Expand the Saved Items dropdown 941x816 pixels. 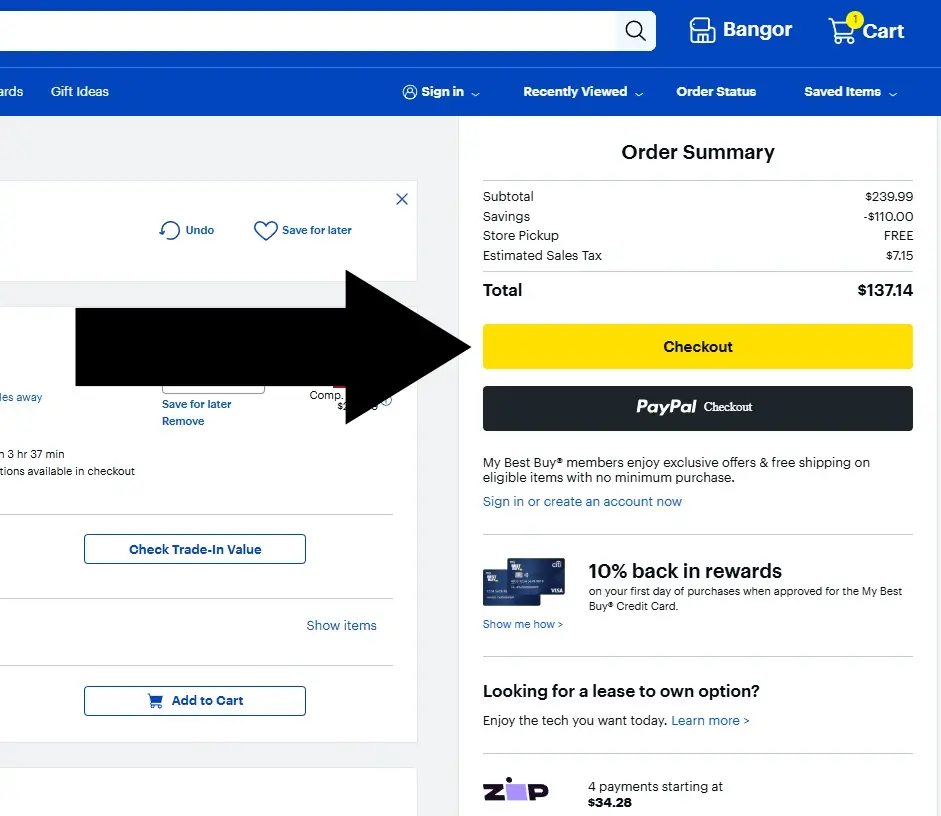pyautogui.click(x=893, y=94)
